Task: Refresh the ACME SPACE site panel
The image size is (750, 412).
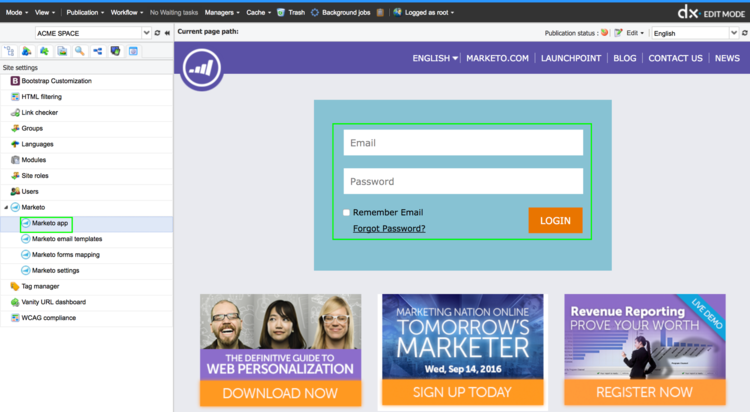Action: click(x=157, y=33)
